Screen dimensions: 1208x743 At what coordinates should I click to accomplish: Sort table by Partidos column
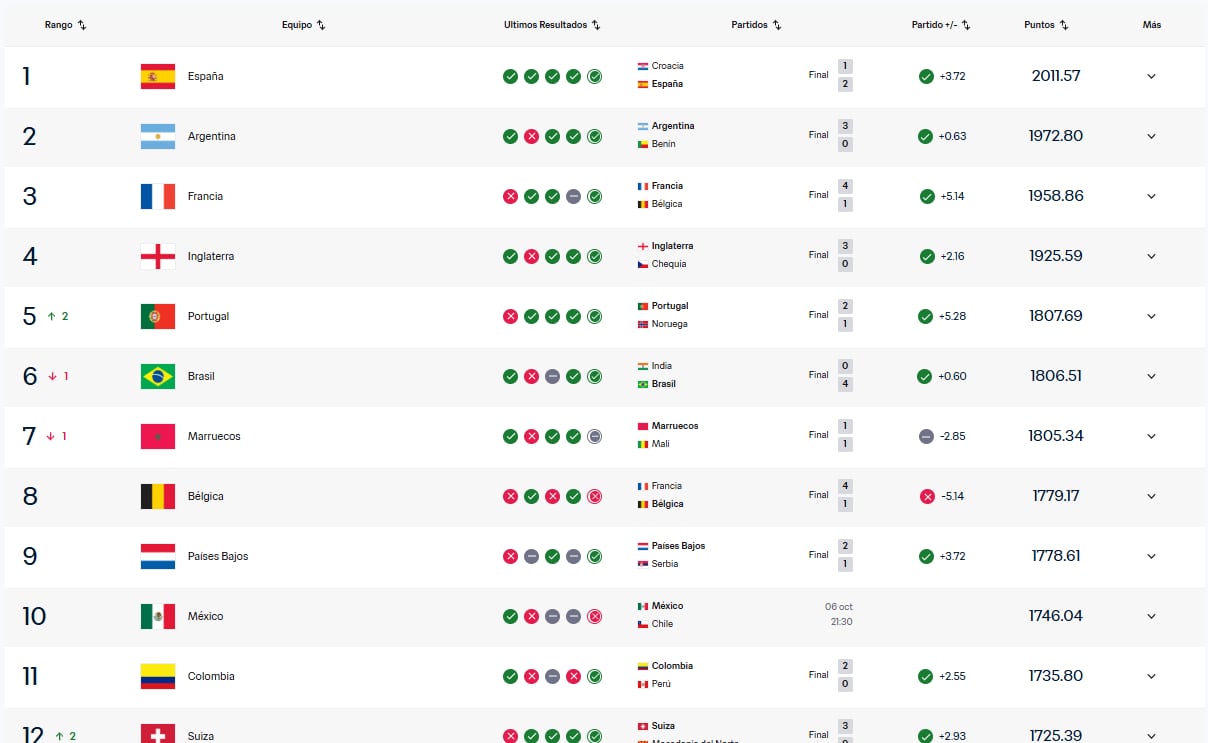[x=756, y=25]
